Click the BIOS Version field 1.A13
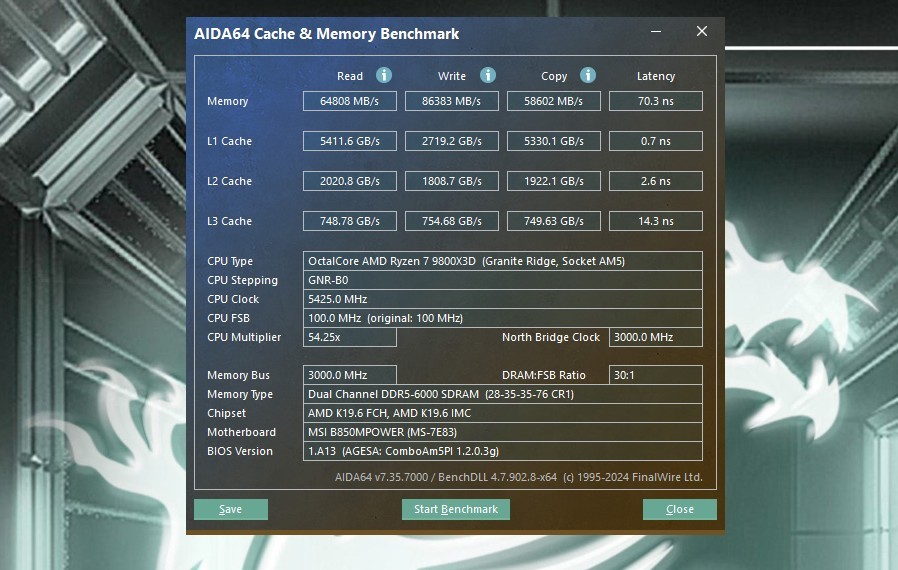The height and width of the screenshot is (570, 898). click(503, 451)
